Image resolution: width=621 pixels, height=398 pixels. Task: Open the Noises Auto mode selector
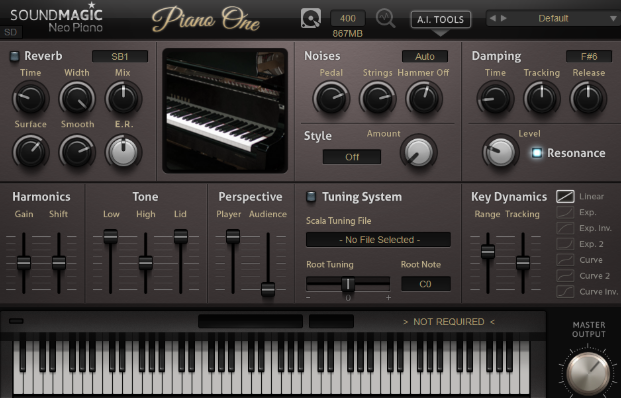(x=425, y=56)
